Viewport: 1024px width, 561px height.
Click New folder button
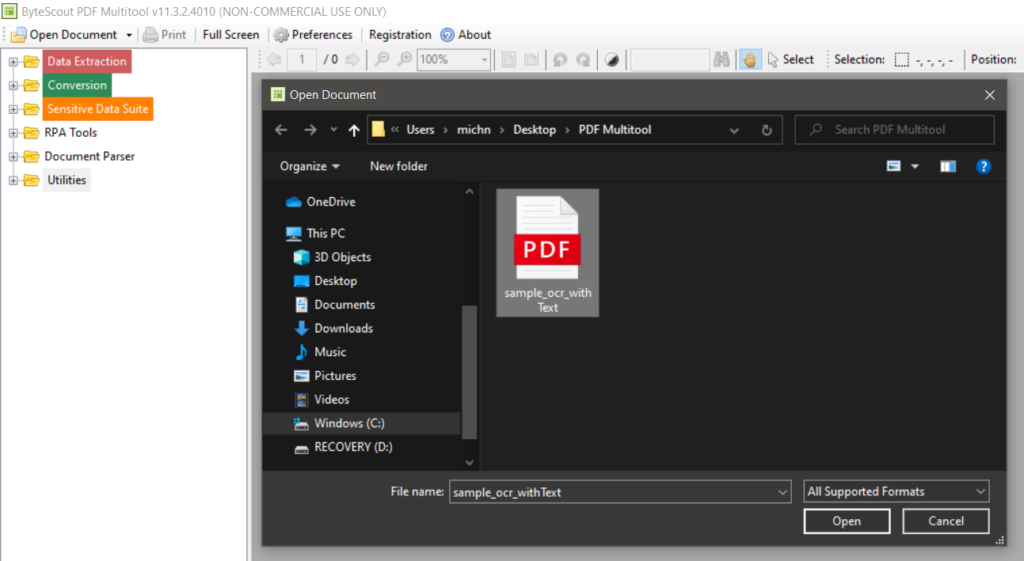[x=398, y=167]
